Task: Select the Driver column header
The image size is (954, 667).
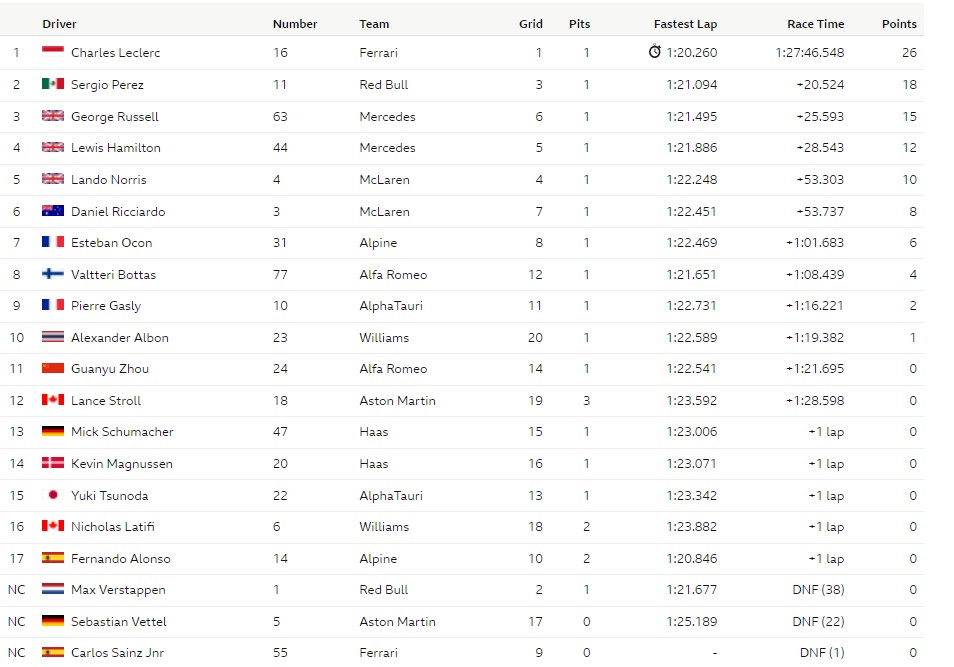Action: 59,24
